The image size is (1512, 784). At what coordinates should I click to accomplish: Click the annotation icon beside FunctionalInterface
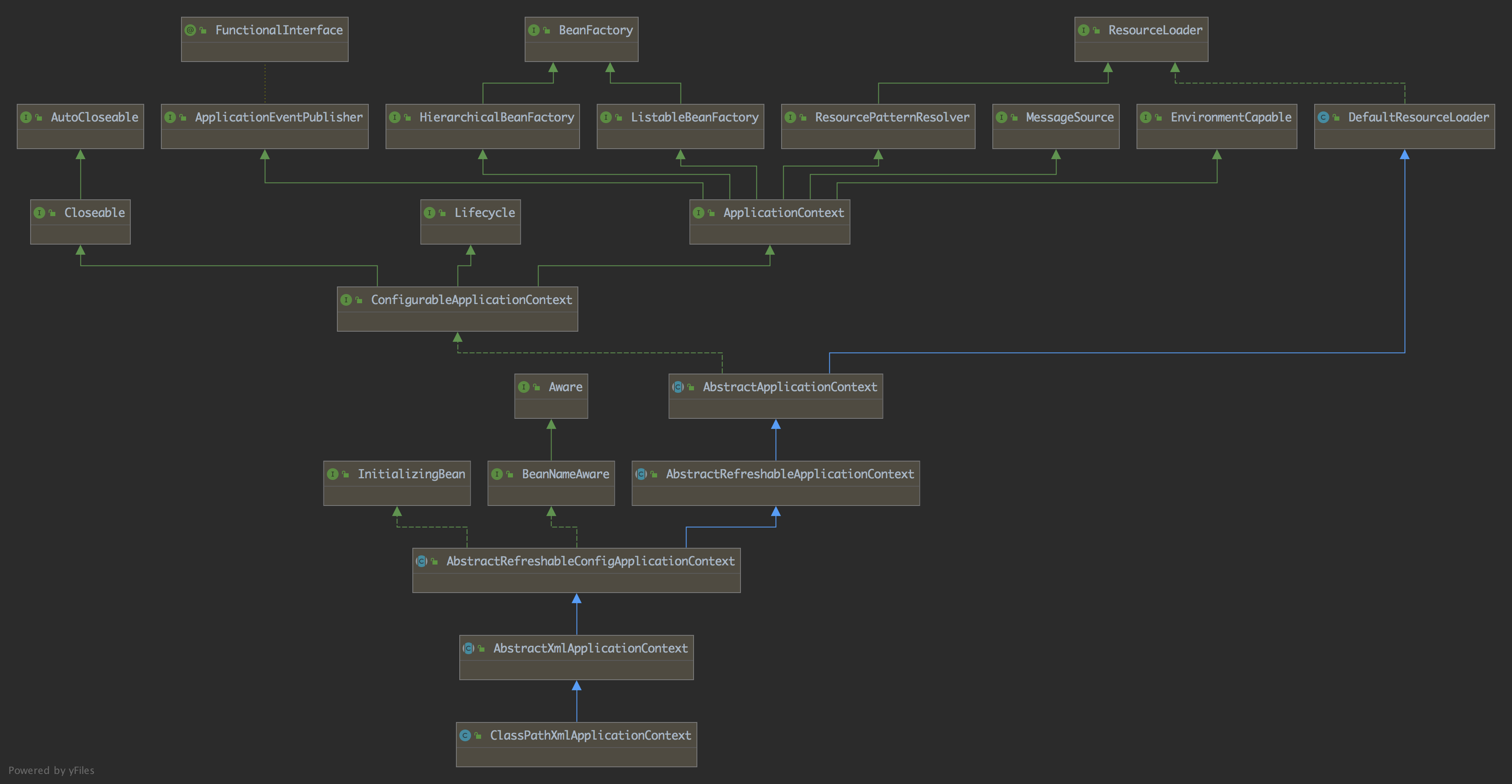[x=189, y=30]
